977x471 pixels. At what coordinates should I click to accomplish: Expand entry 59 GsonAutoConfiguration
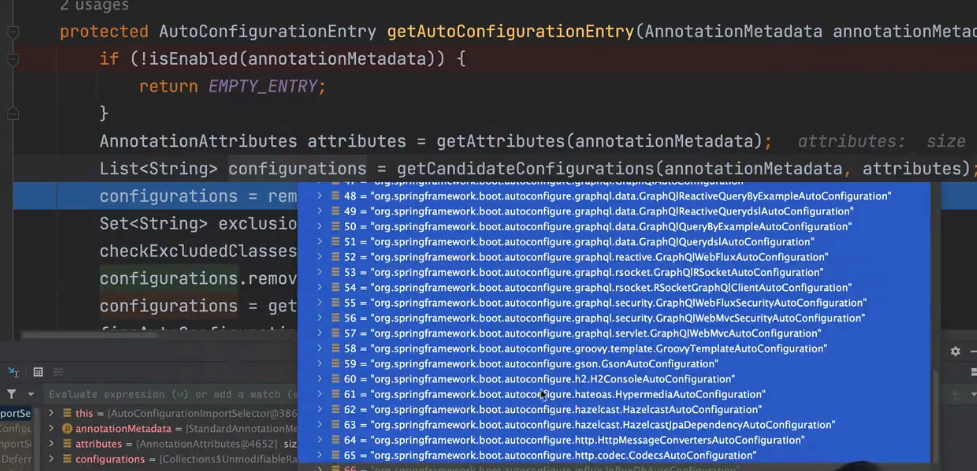[320, 364]
